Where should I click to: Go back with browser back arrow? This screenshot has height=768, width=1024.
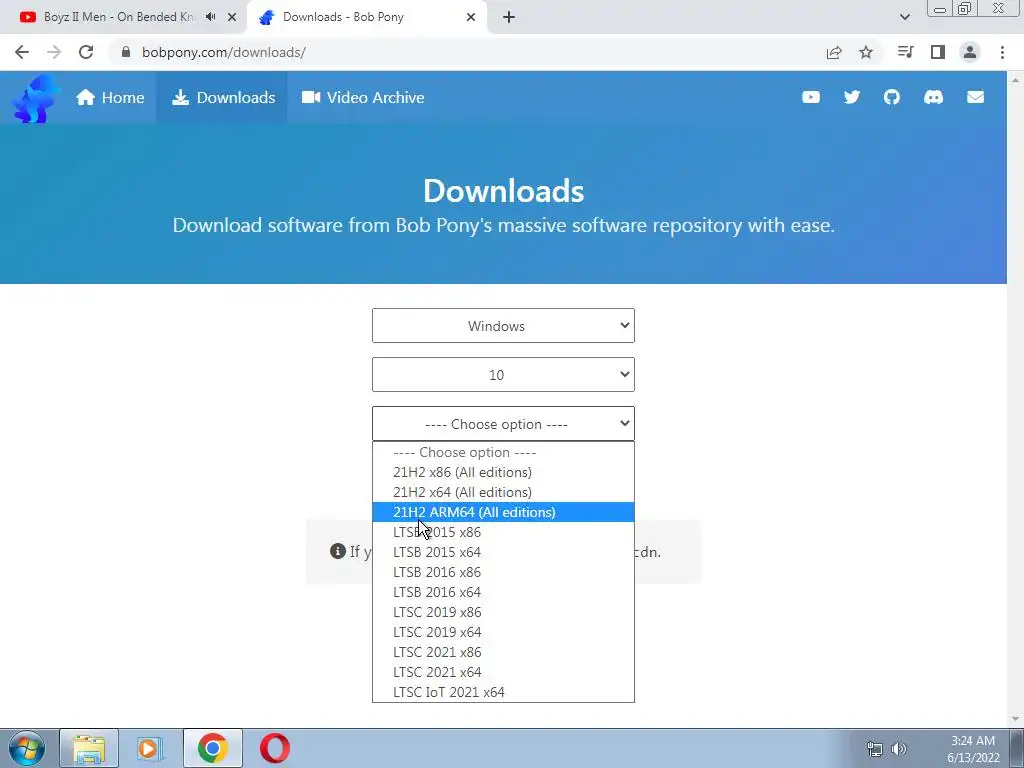coord(22,52)
